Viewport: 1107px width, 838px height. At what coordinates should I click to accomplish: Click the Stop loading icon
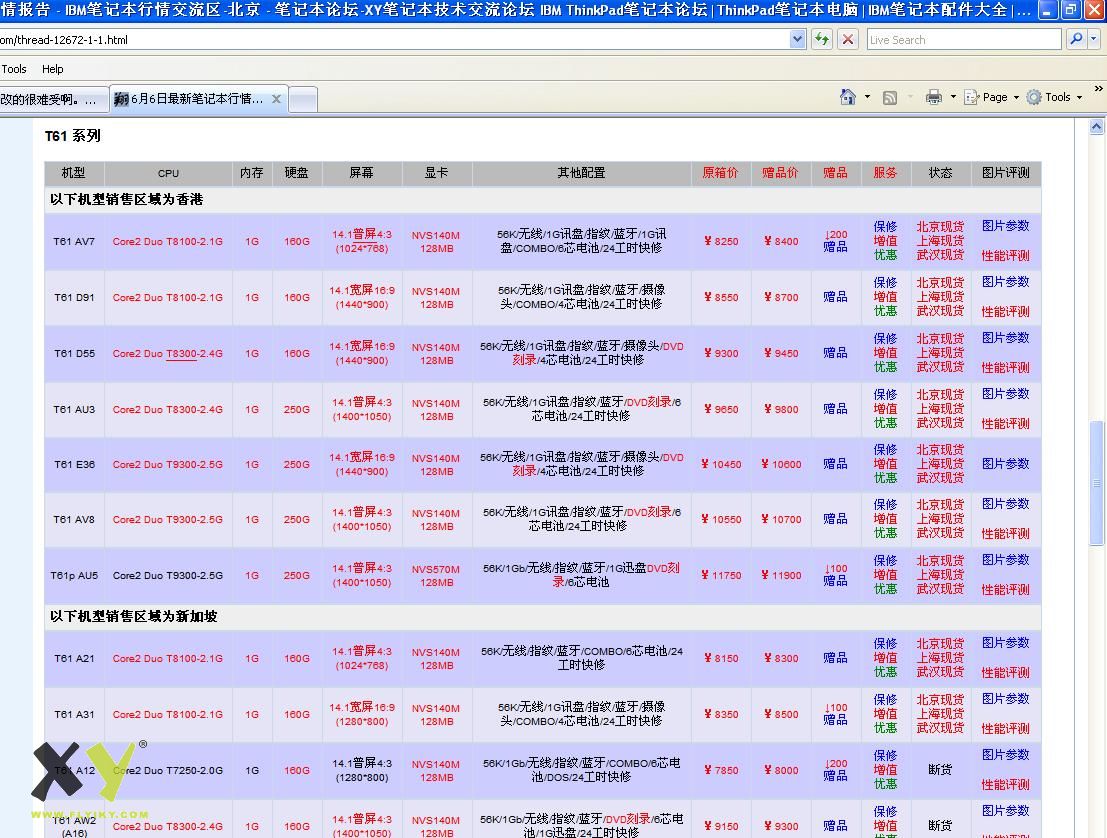pyautogui.click(x=848, y=40)
